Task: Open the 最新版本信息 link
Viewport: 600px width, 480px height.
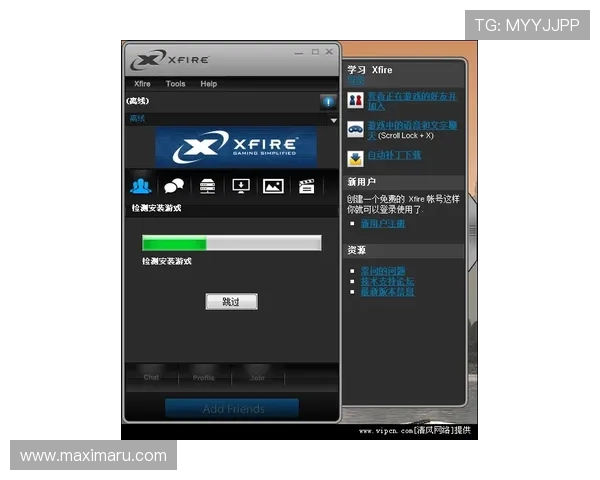Action: coord(387,292)
